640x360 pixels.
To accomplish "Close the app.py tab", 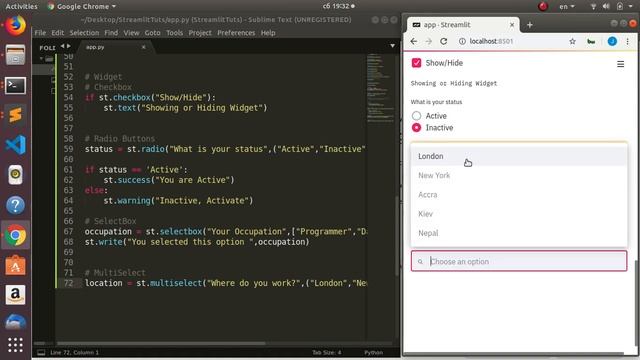I will (x=143, y=47).
